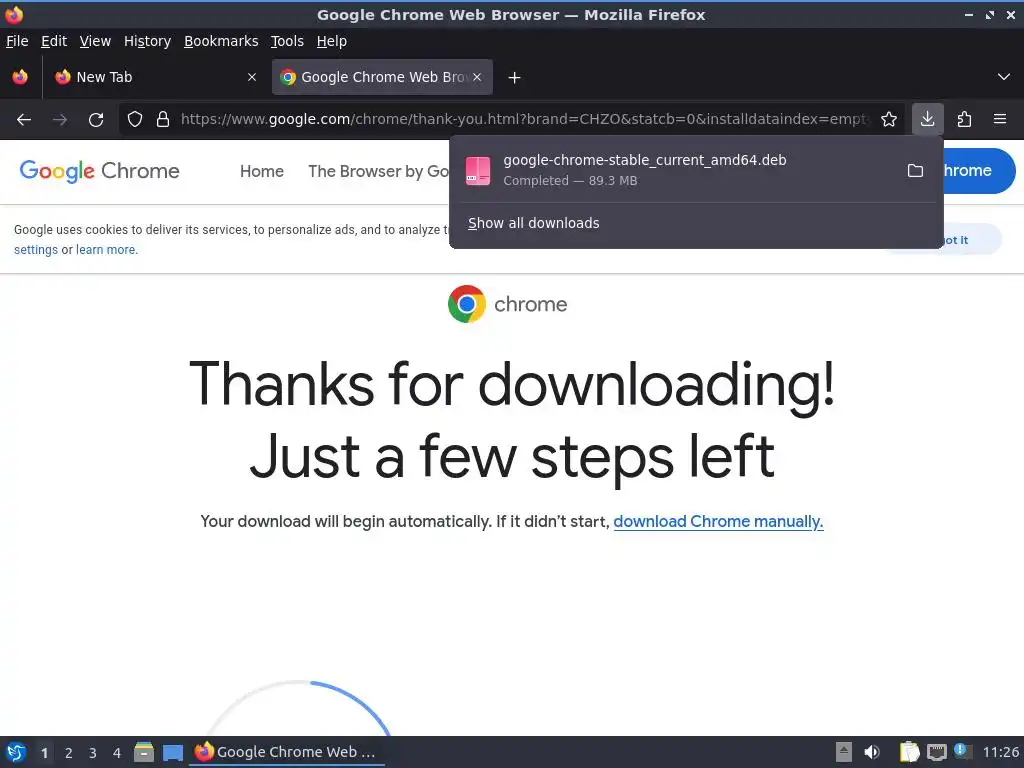
Task: Open a new tab with plus
Action: click(x=515, y=78)
